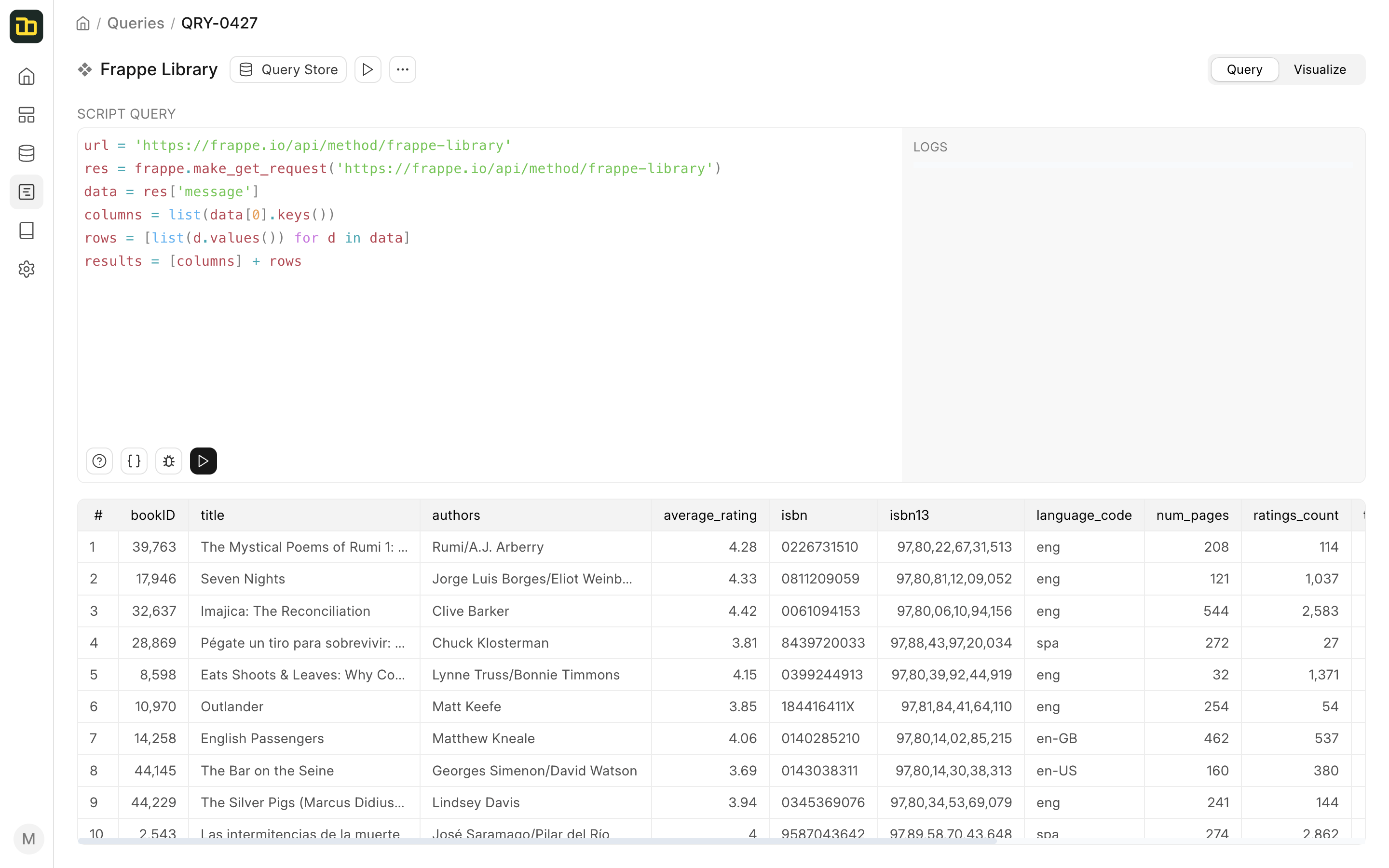Viewport: 1389px width, 868px height.
Task: Click the home breadcrumb icon
Action: point(83,23)
